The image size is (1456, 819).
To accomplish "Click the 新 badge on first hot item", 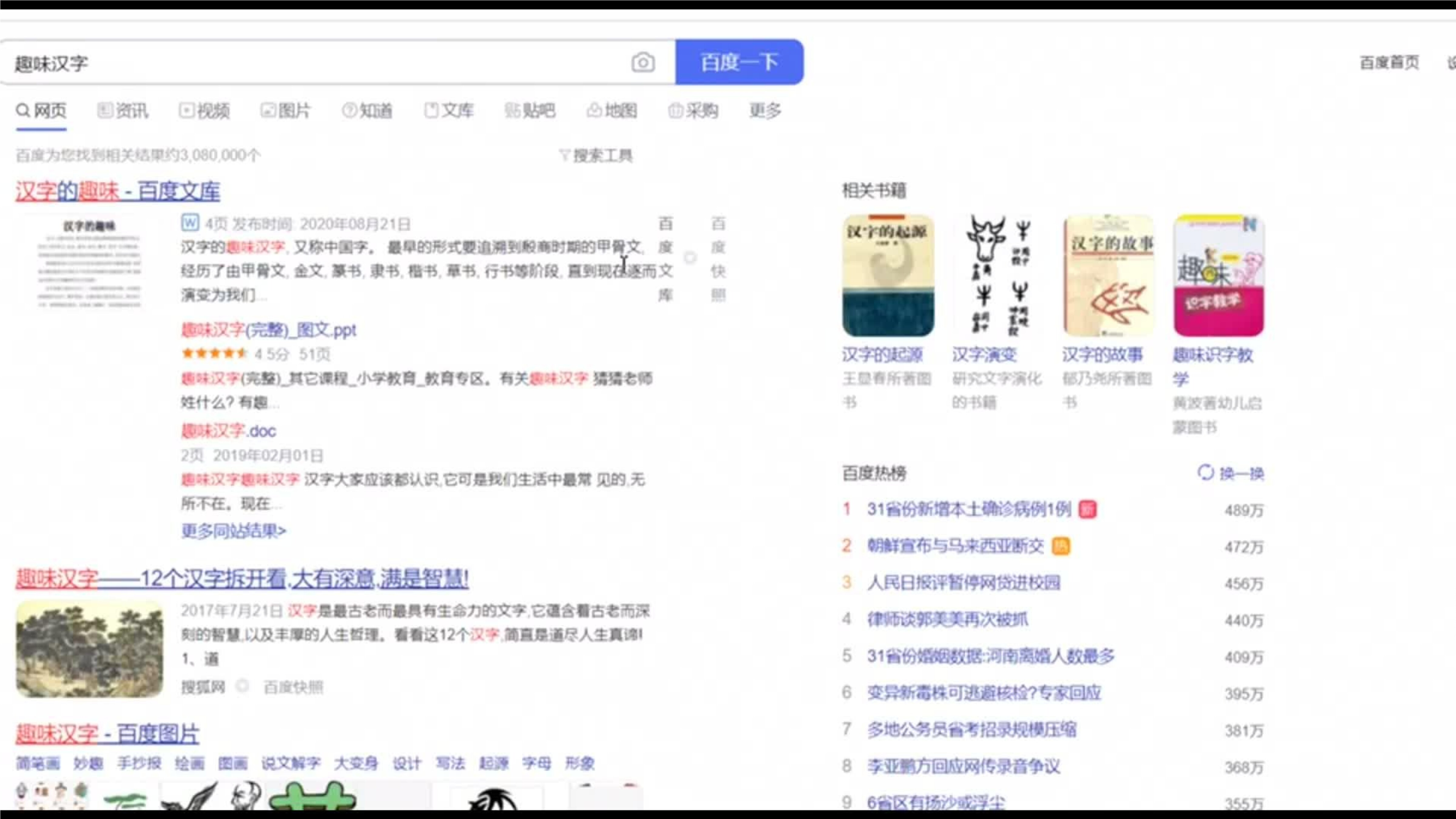I will [1087, 509].
